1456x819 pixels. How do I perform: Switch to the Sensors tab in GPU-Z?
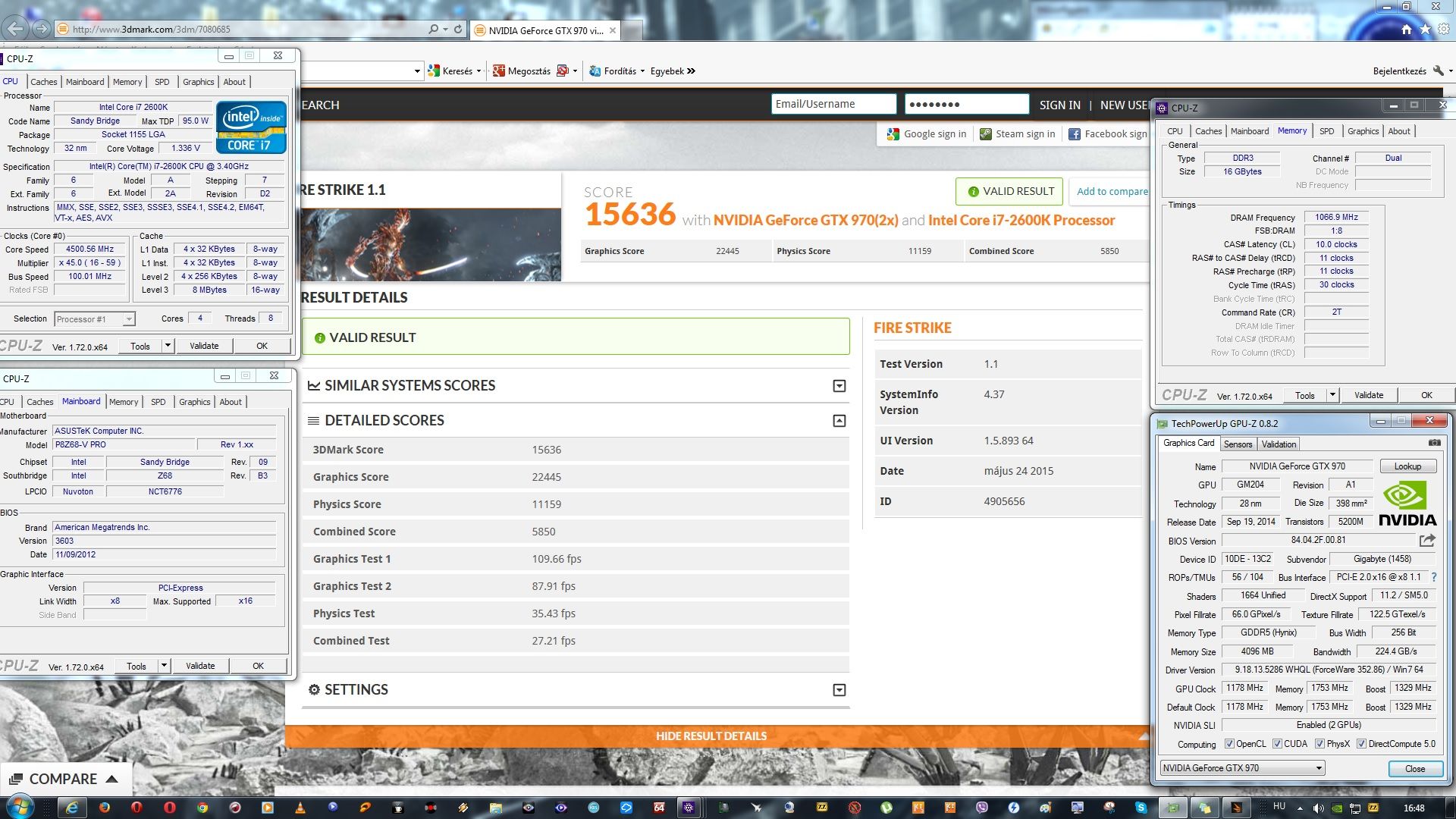(1238, 444)
